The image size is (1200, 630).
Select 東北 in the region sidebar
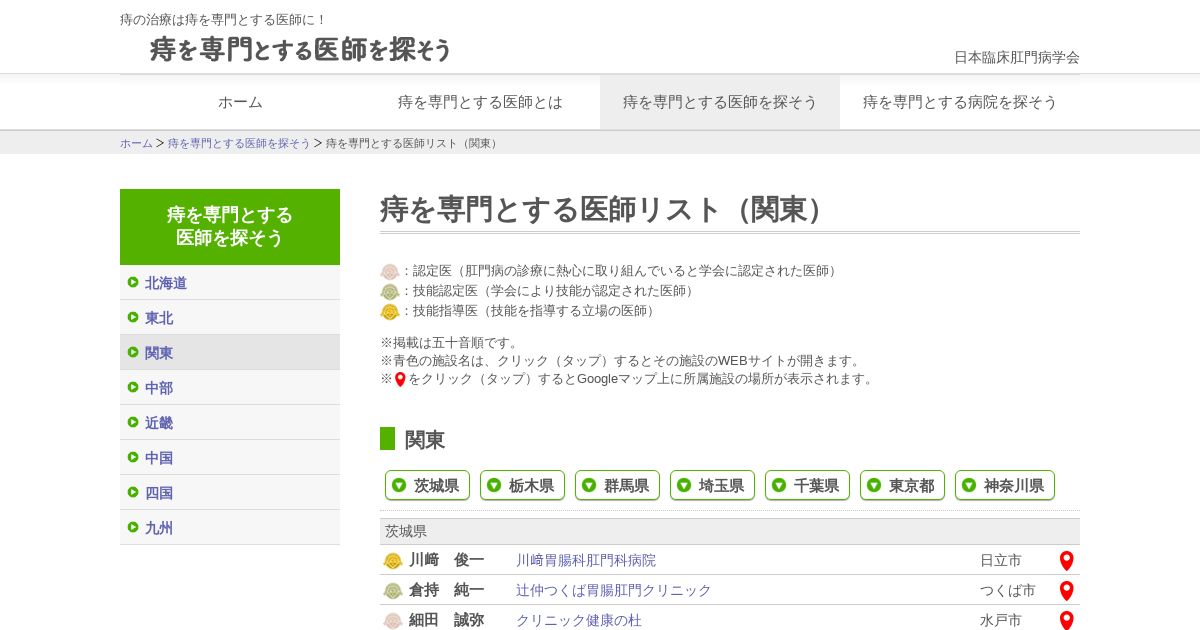230,317
